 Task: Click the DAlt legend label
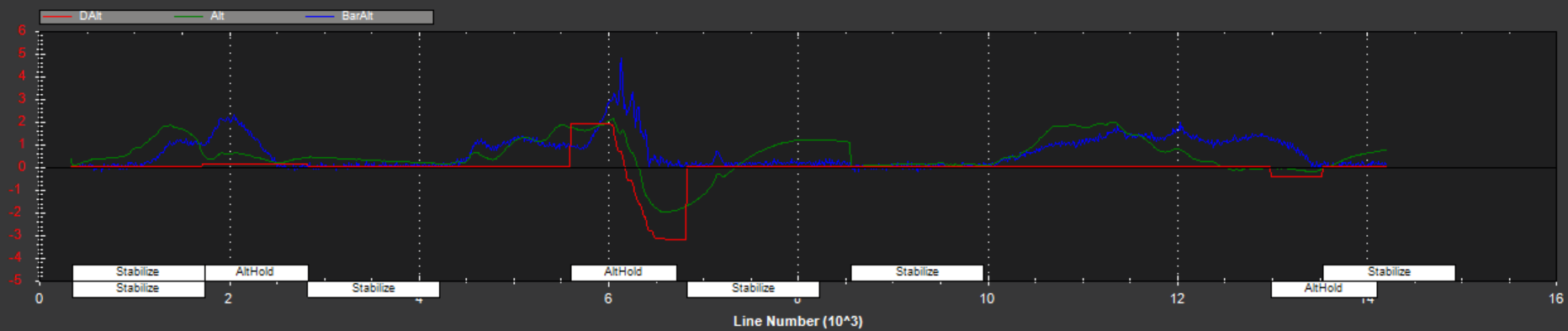pos(90,16)
